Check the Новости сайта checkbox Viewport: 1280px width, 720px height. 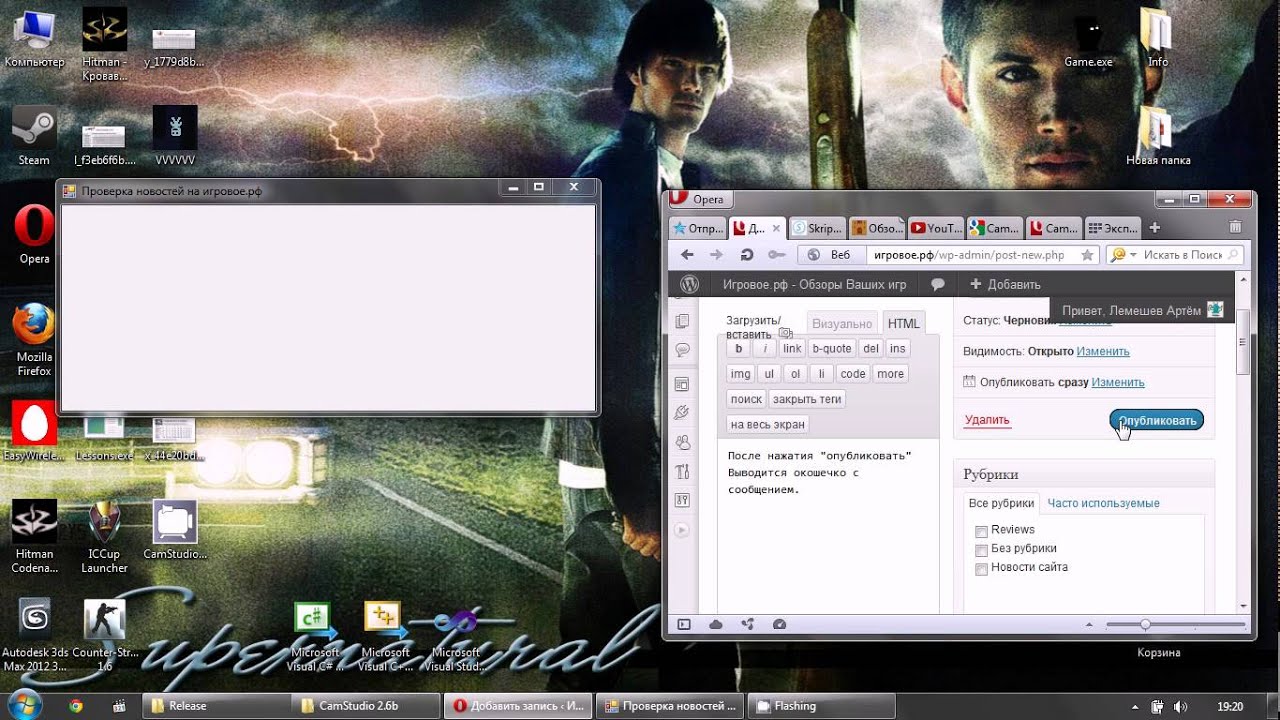[x=981, y=569]
